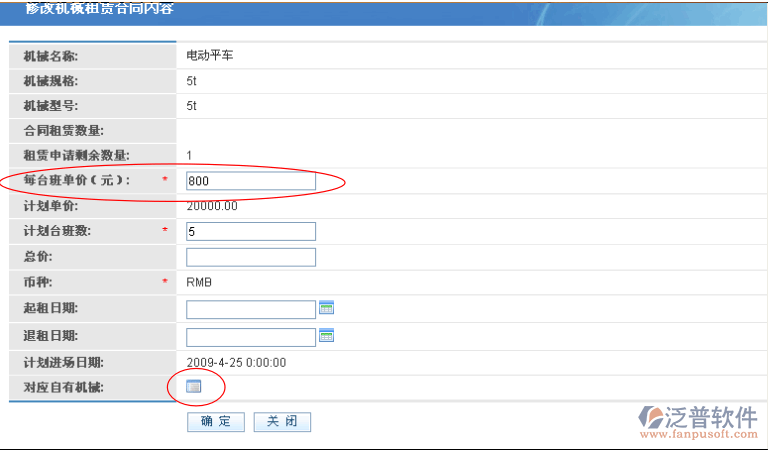This screenshot has width=768, height=450.
Task: Click the 20000.00 planned unit price value
Action: point(212,206)
